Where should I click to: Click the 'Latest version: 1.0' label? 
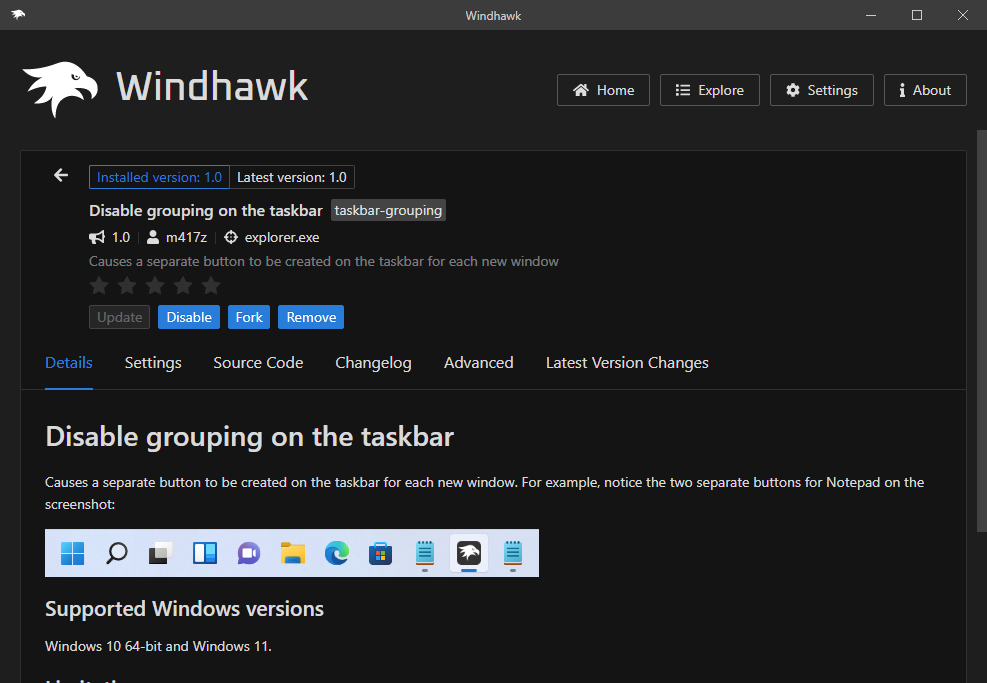coord(292,177)
